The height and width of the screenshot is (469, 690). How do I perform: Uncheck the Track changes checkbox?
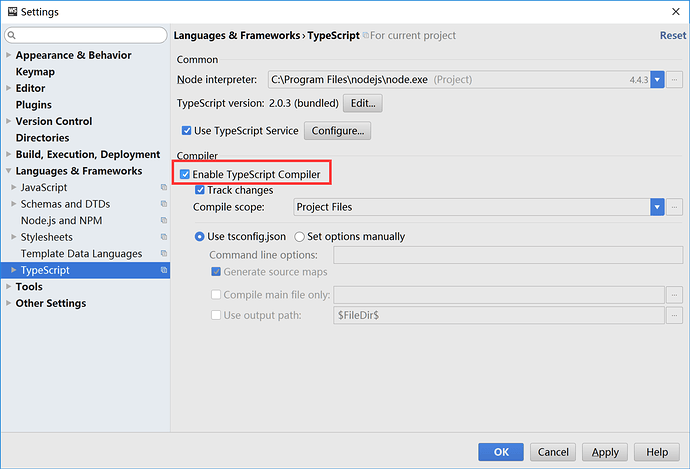[201, 190]
